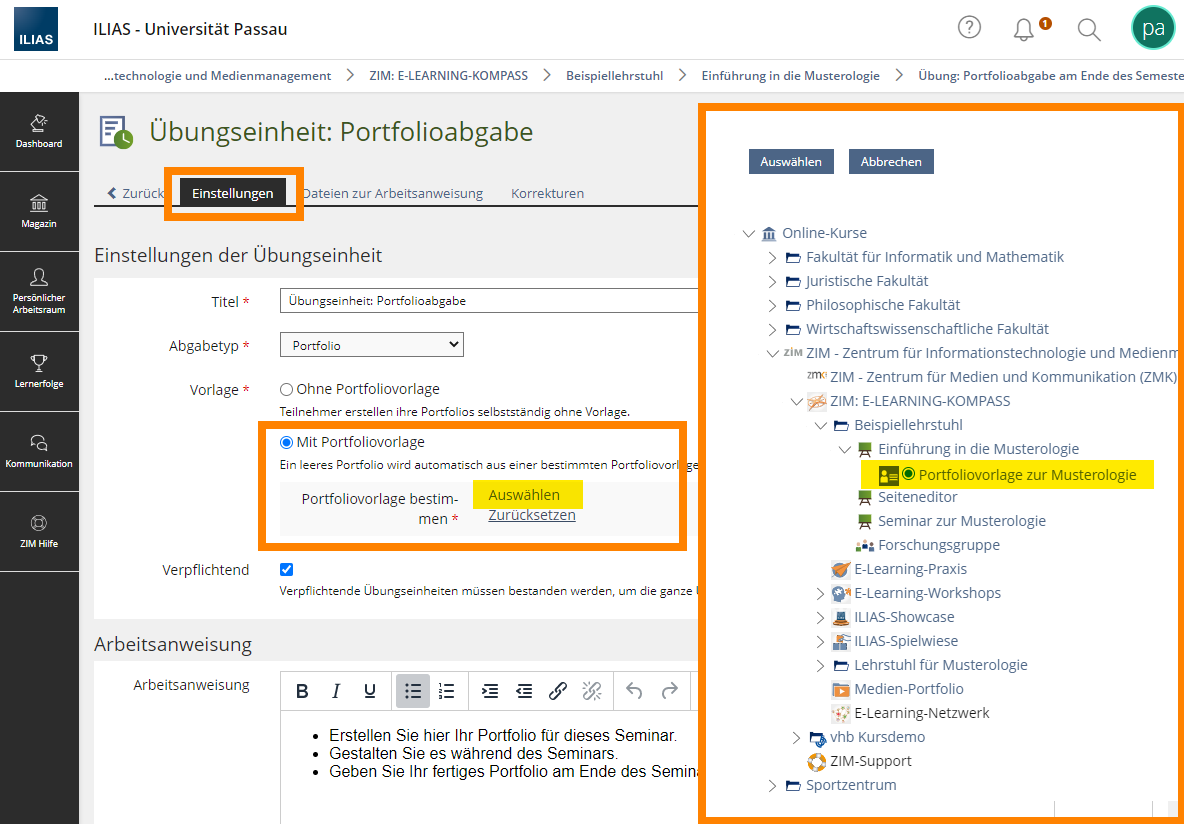The width and height of the screenshot is (1184, 824).
Task: Open Seiteneditor tree item
Action: [x=917, y=497]
